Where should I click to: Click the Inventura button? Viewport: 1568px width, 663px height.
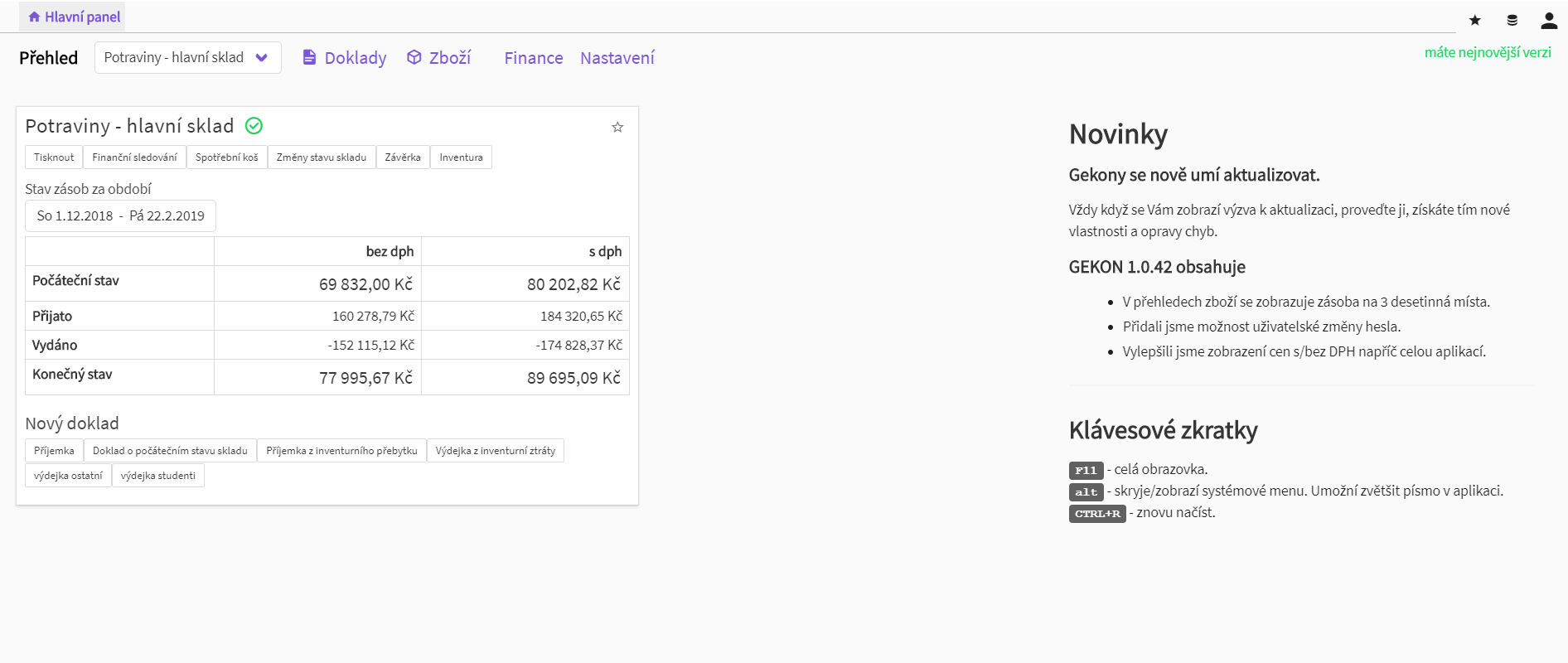tap(461, 157)
